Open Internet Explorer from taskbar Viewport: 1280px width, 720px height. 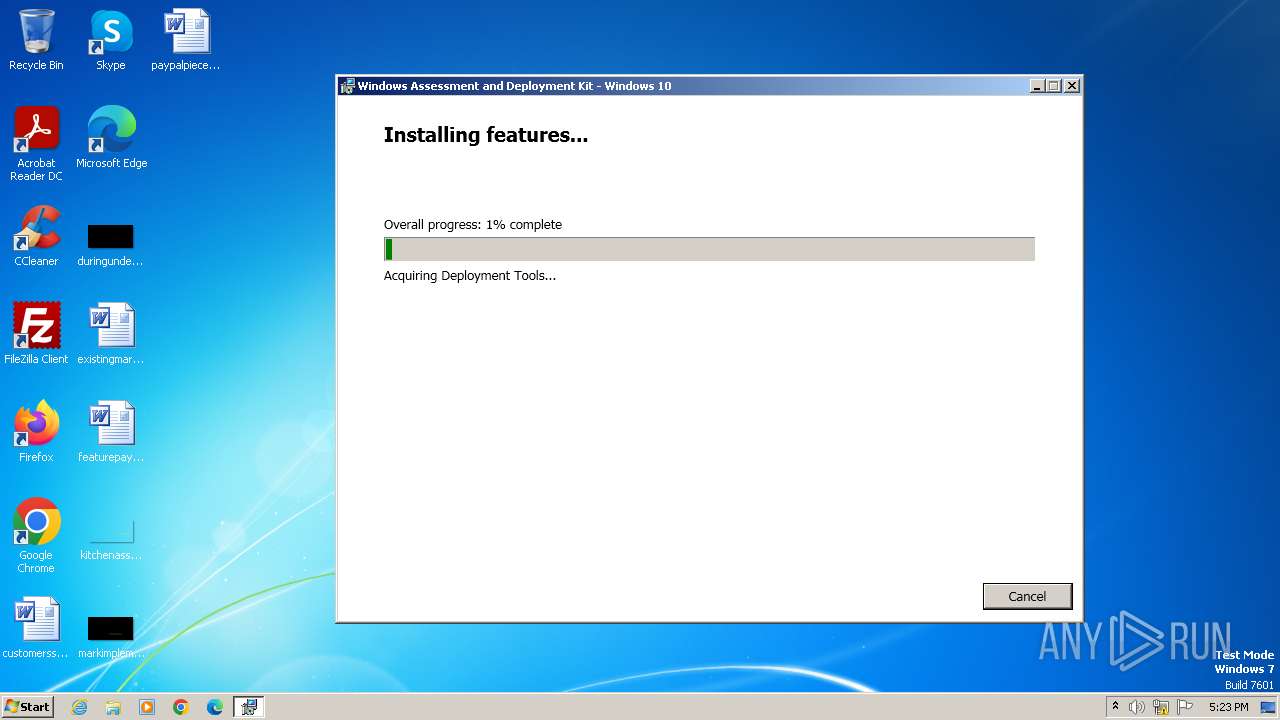pyautogui.click(x=79, y=707)
